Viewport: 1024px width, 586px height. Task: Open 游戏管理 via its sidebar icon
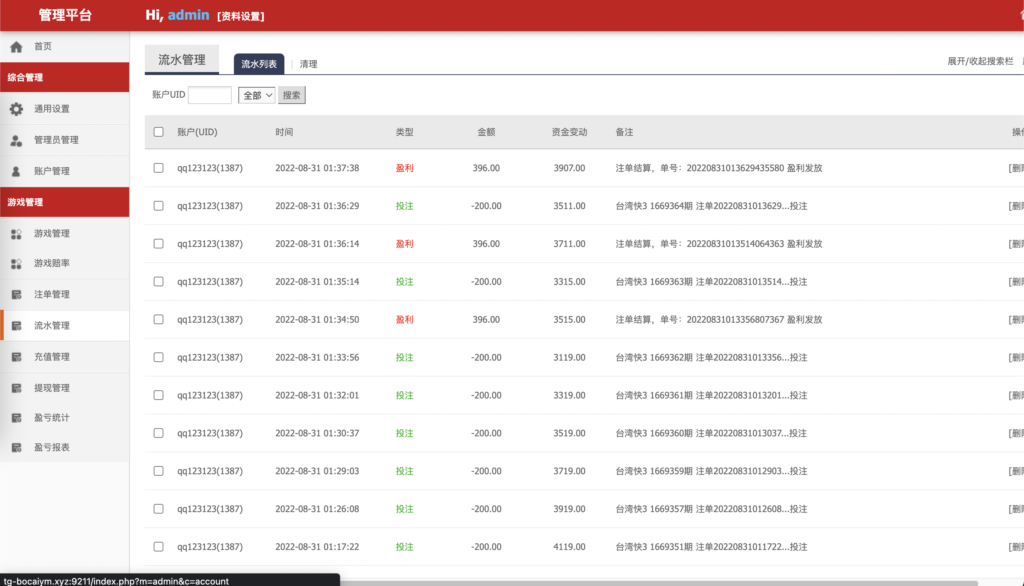point(16,234)
